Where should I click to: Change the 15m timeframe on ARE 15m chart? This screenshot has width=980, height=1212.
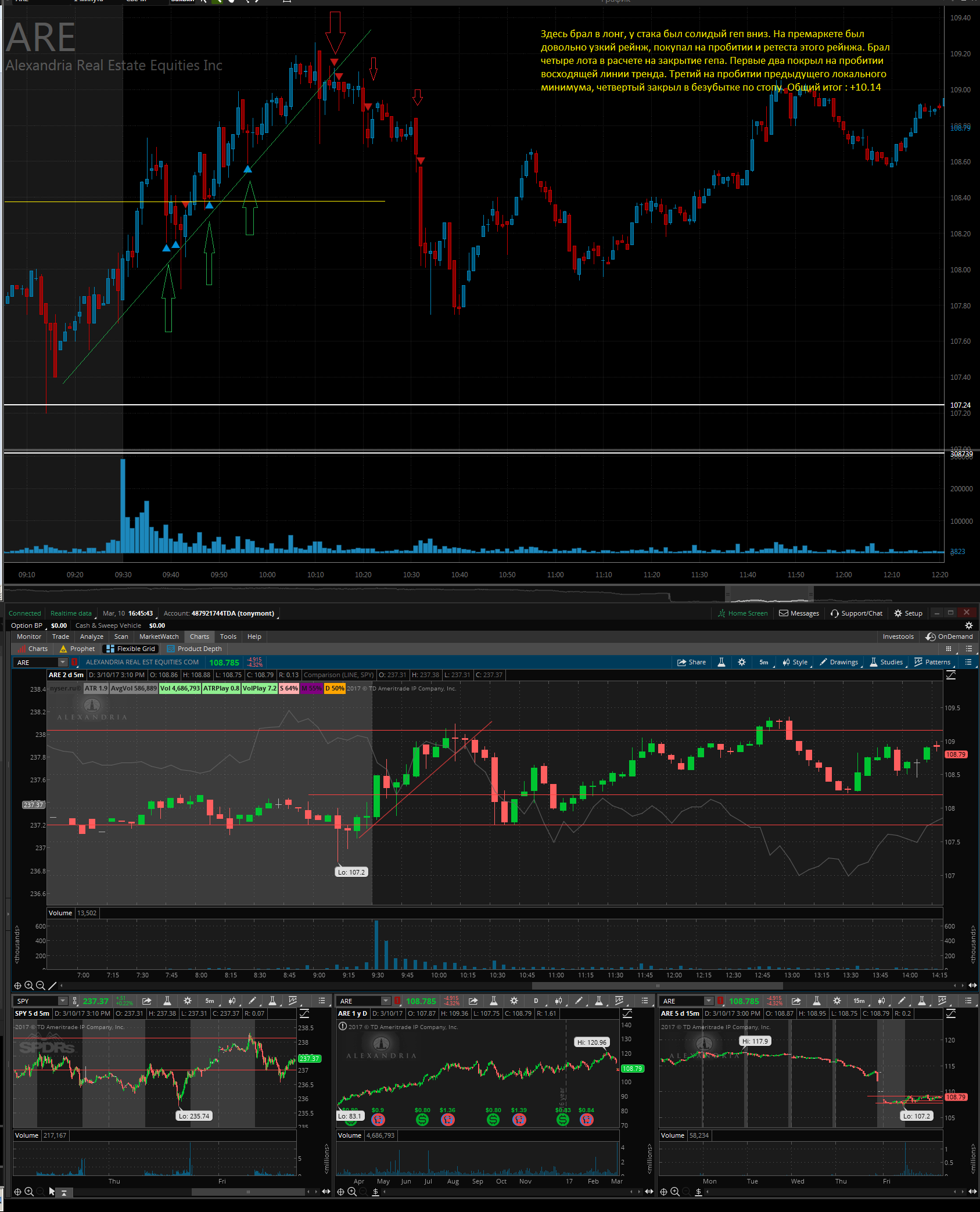coord(859,1001)
